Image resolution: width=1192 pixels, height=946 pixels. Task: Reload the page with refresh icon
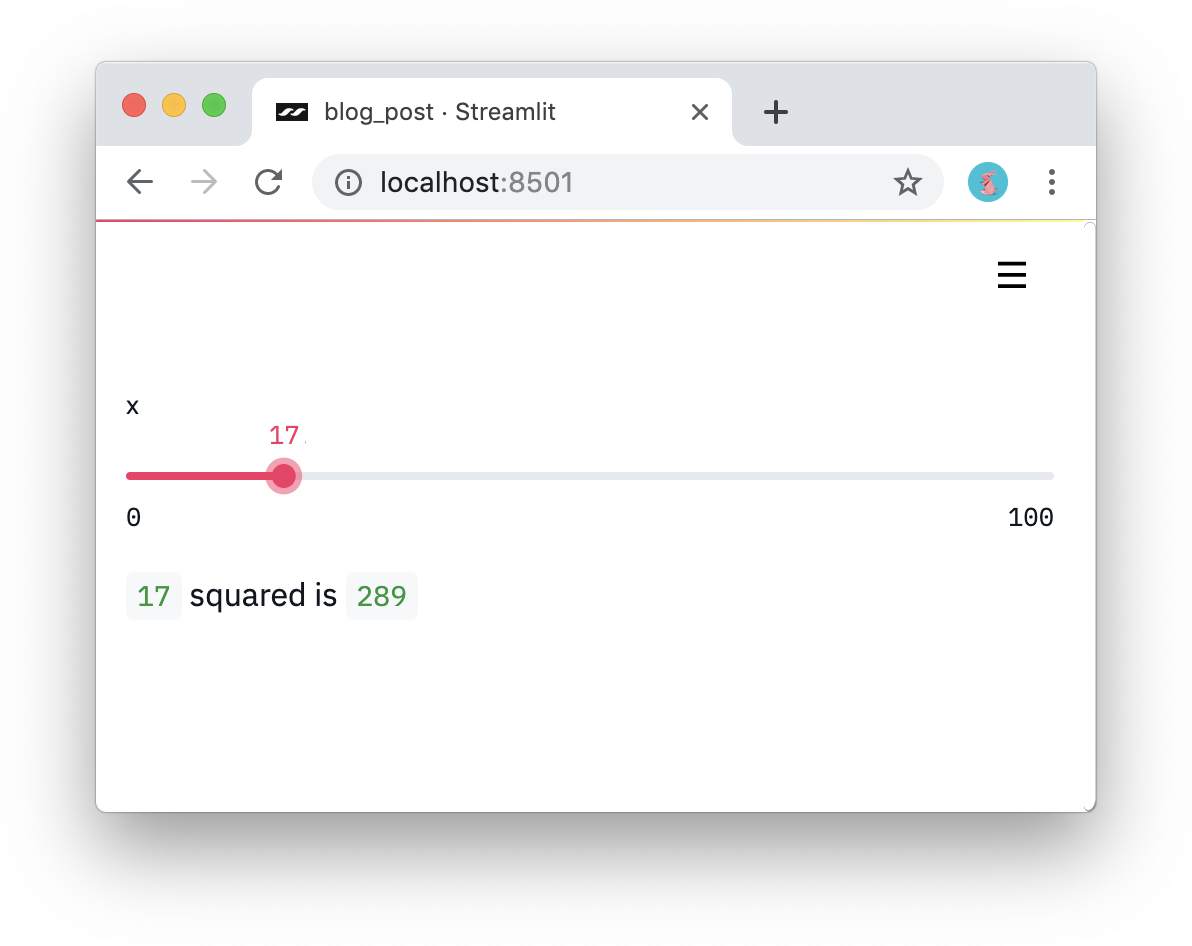tap(268, 182)
